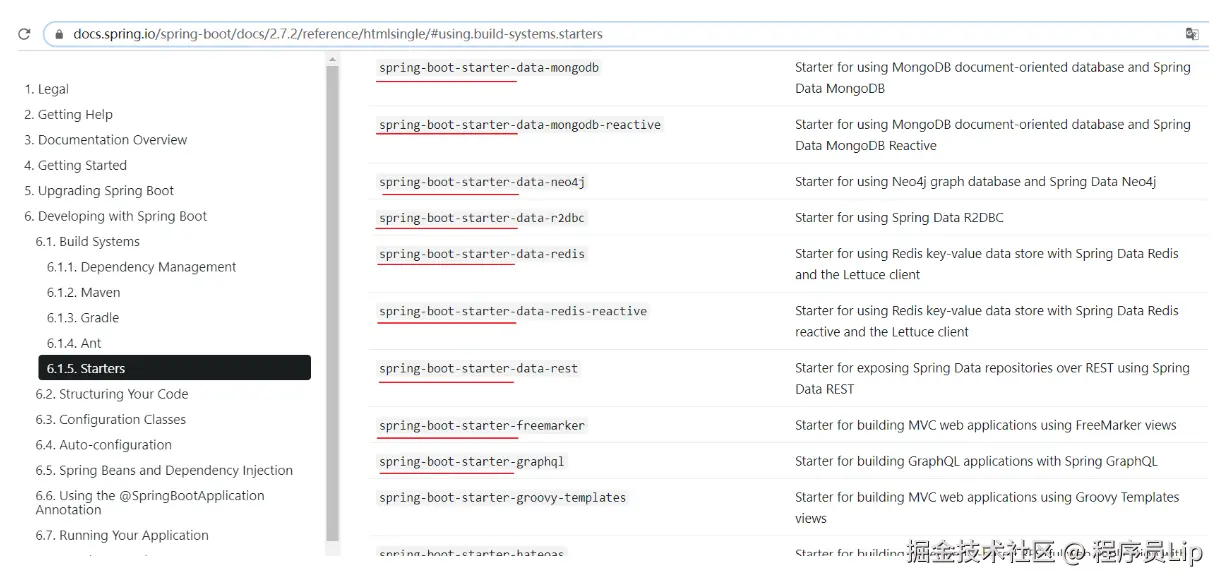
Task: Click spring-boot-starter-data-rest code text
Action: [x=479, y=368]
